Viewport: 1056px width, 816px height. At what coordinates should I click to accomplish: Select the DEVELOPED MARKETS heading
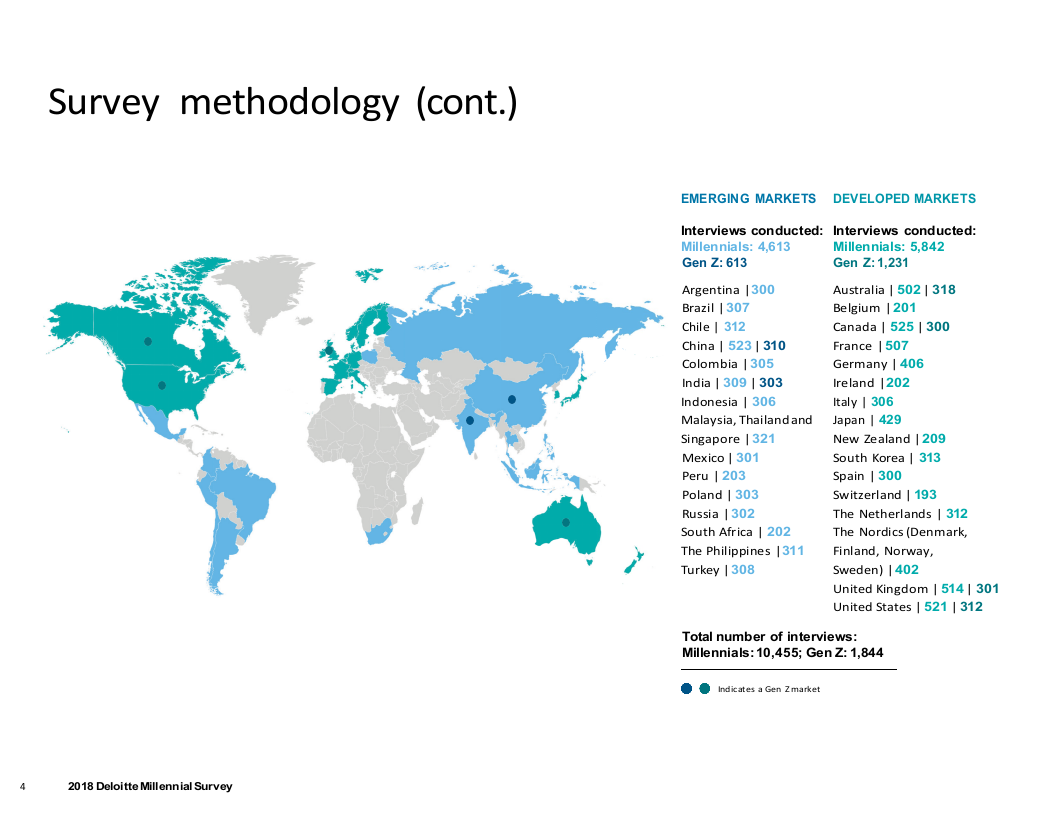click(904, 199)
